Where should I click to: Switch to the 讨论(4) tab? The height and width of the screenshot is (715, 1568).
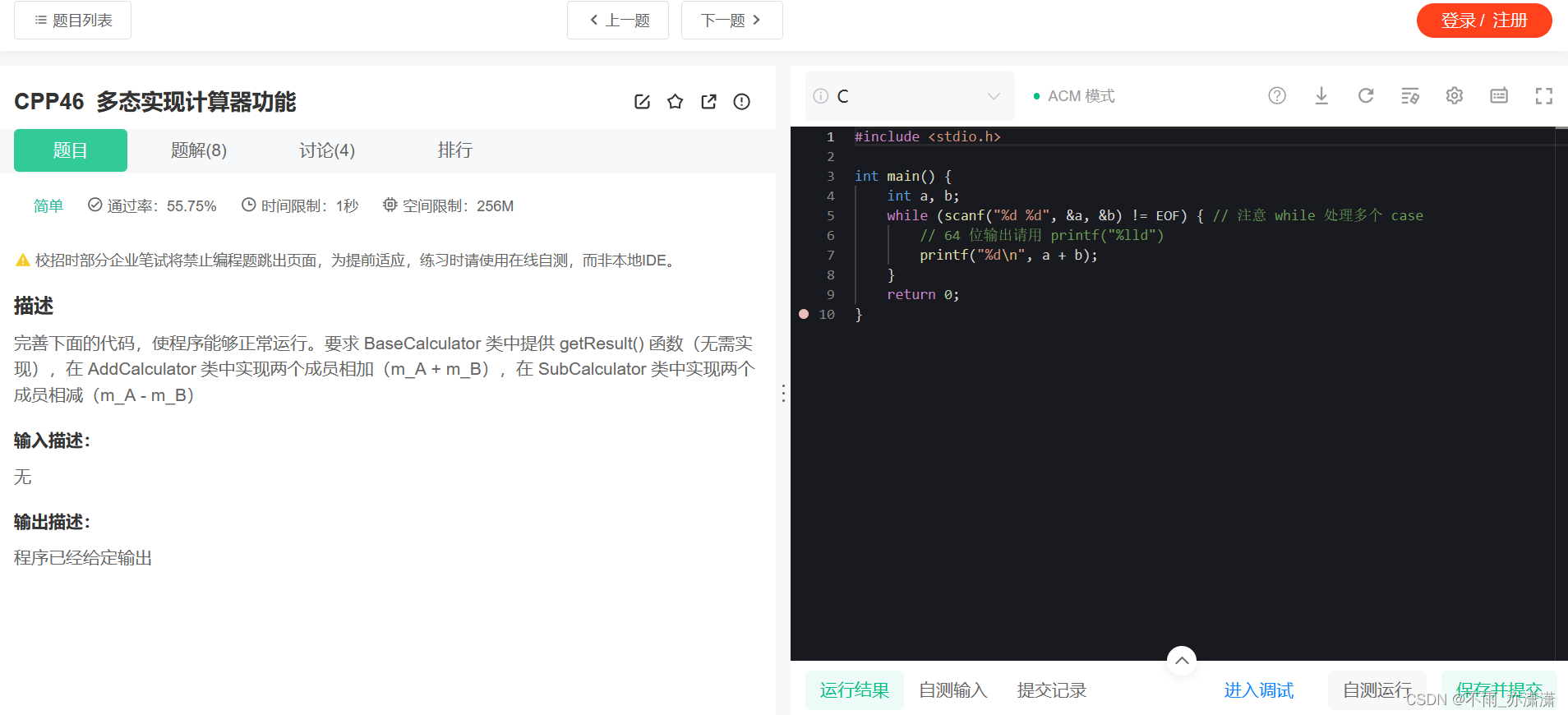coord(327,150)
